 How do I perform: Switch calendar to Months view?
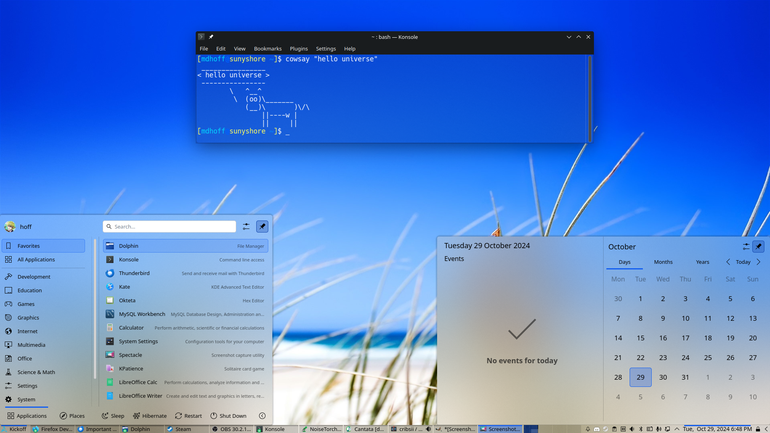pos(663,262)
